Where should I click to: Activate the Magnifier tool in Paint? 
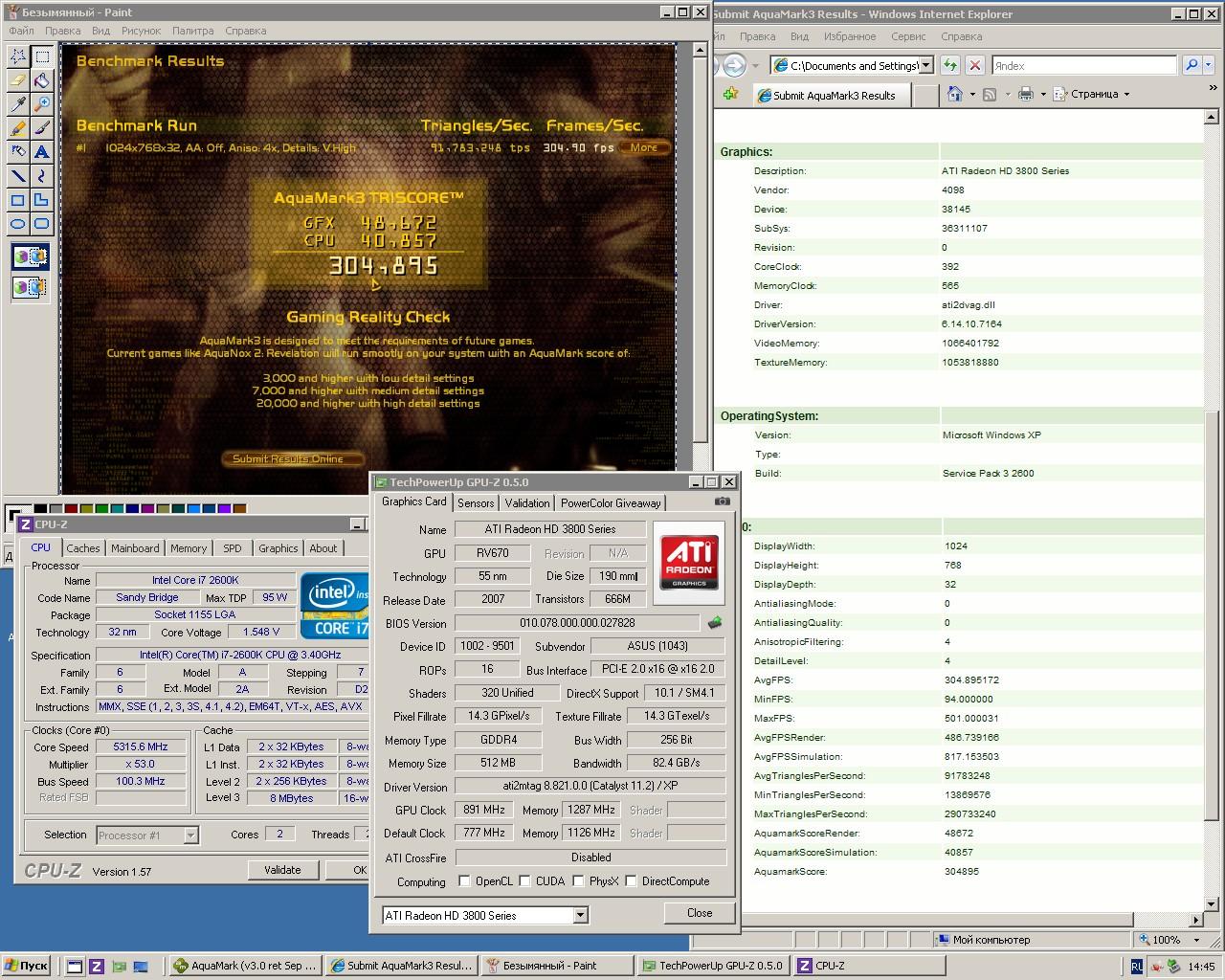[x=42, y=104]
